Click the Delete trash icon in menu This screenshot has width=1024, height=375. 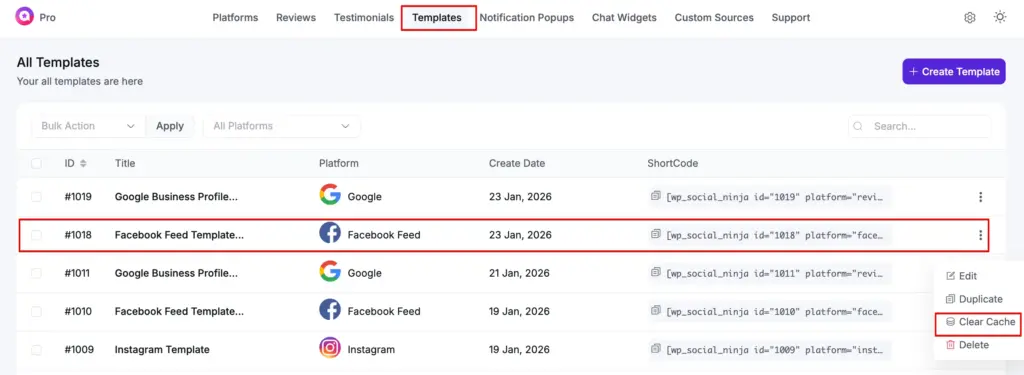950,345
